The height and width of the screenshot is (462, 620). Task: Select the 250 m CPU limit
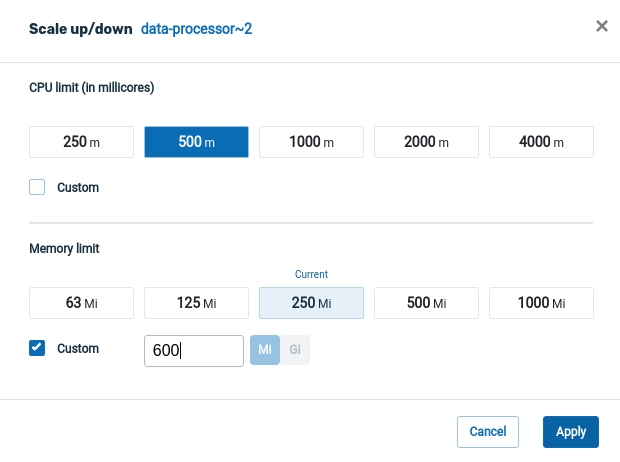tap(81, 142)
